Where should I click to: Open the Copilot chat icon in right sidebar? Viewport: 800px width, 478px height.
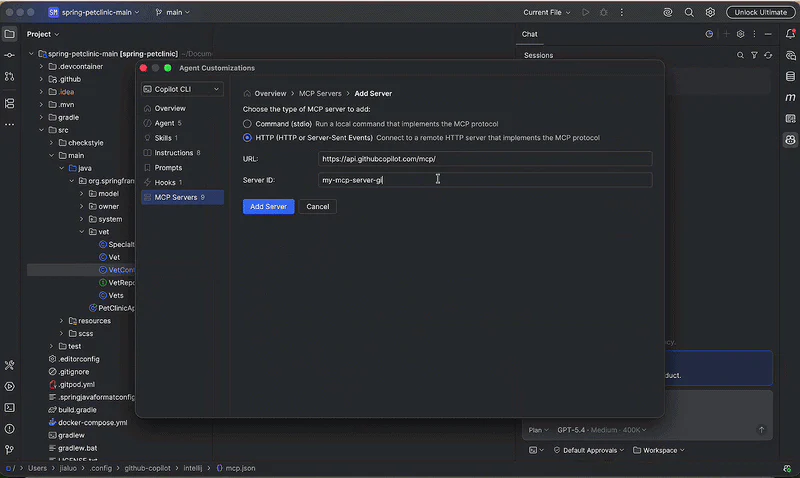(x=790, y=140)
